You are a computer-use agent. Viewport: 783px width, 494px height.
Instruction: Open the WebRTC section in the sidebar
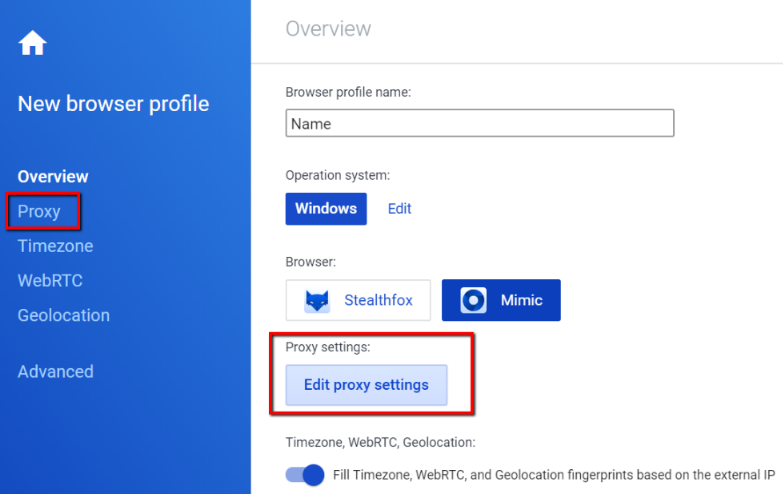pyautogui.click(x=50, y=281)
